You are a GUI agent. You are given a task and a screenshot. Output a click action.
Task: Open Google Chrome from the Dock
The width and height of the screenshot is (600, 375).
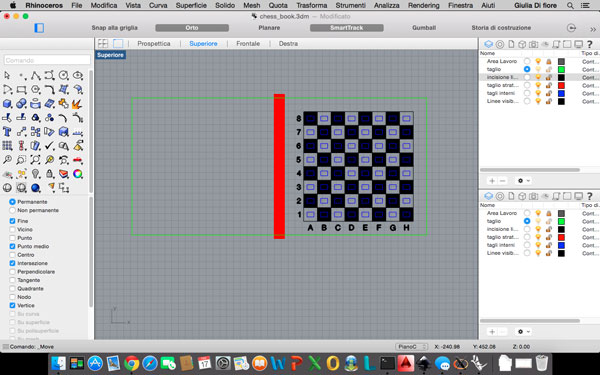click(131, 363)
